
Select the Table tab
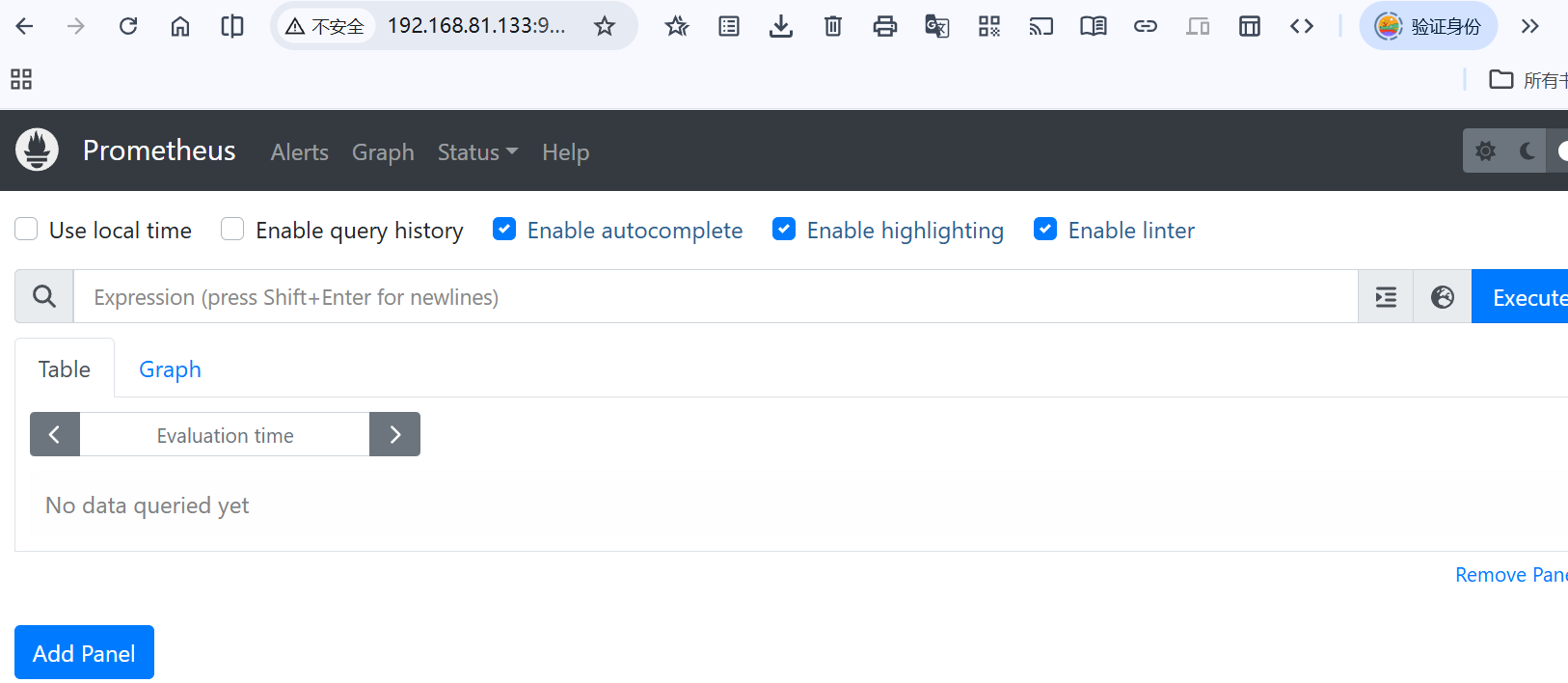click(x=65, y=369)
